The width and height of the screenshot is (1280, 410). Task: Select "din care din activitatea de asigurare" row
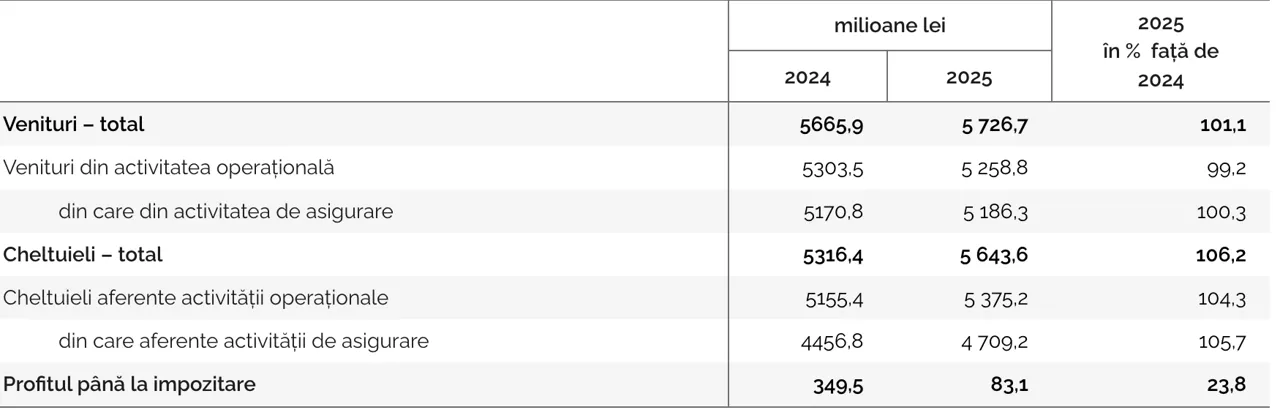tap(226, 211)
